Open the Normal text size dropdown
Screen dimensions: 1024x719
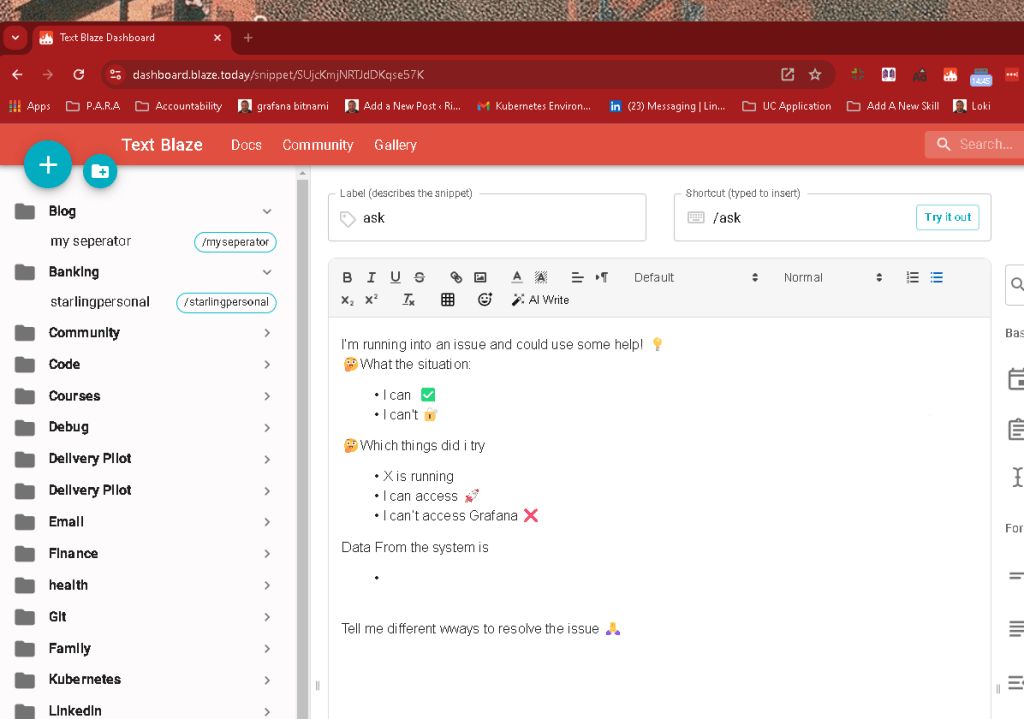click(x=833, y=278)
